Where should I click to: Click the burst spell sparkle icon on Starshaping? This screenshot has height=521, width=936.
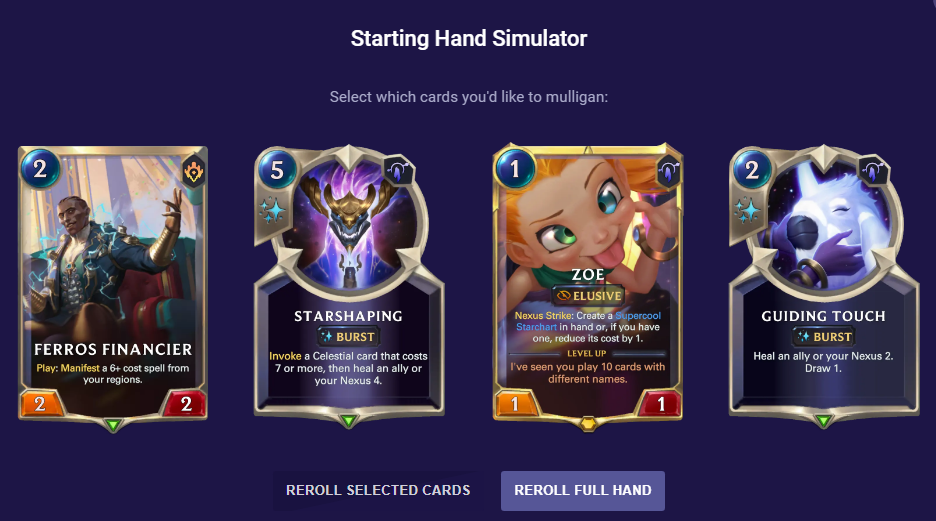(x=273, y=211)
